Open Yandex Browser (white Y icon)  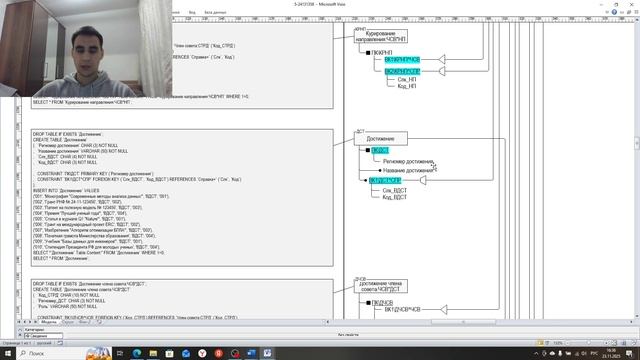click(x=202, y=353)
